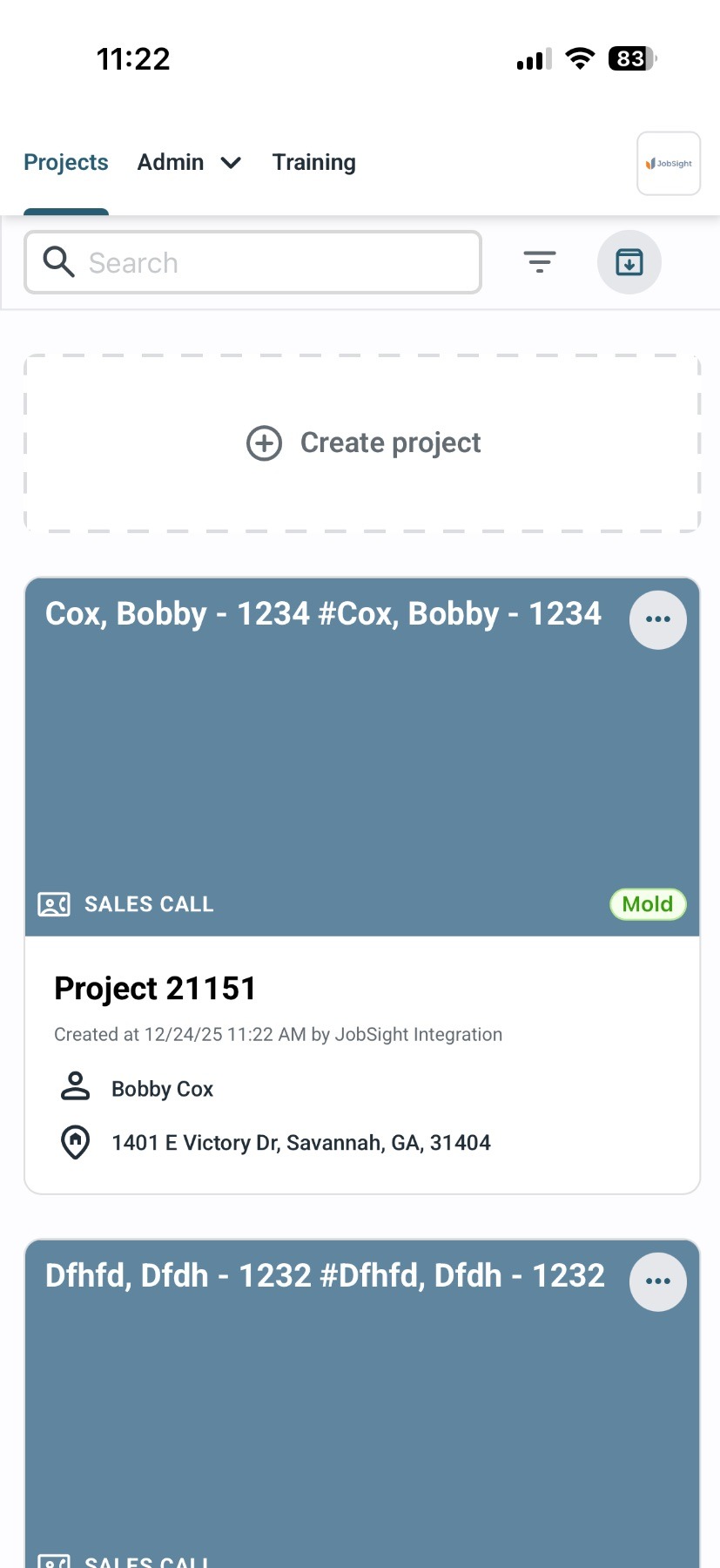The width and height of the screenshot is (720, 1568).
Task: Select the green Mold tag
Action: 648,904
